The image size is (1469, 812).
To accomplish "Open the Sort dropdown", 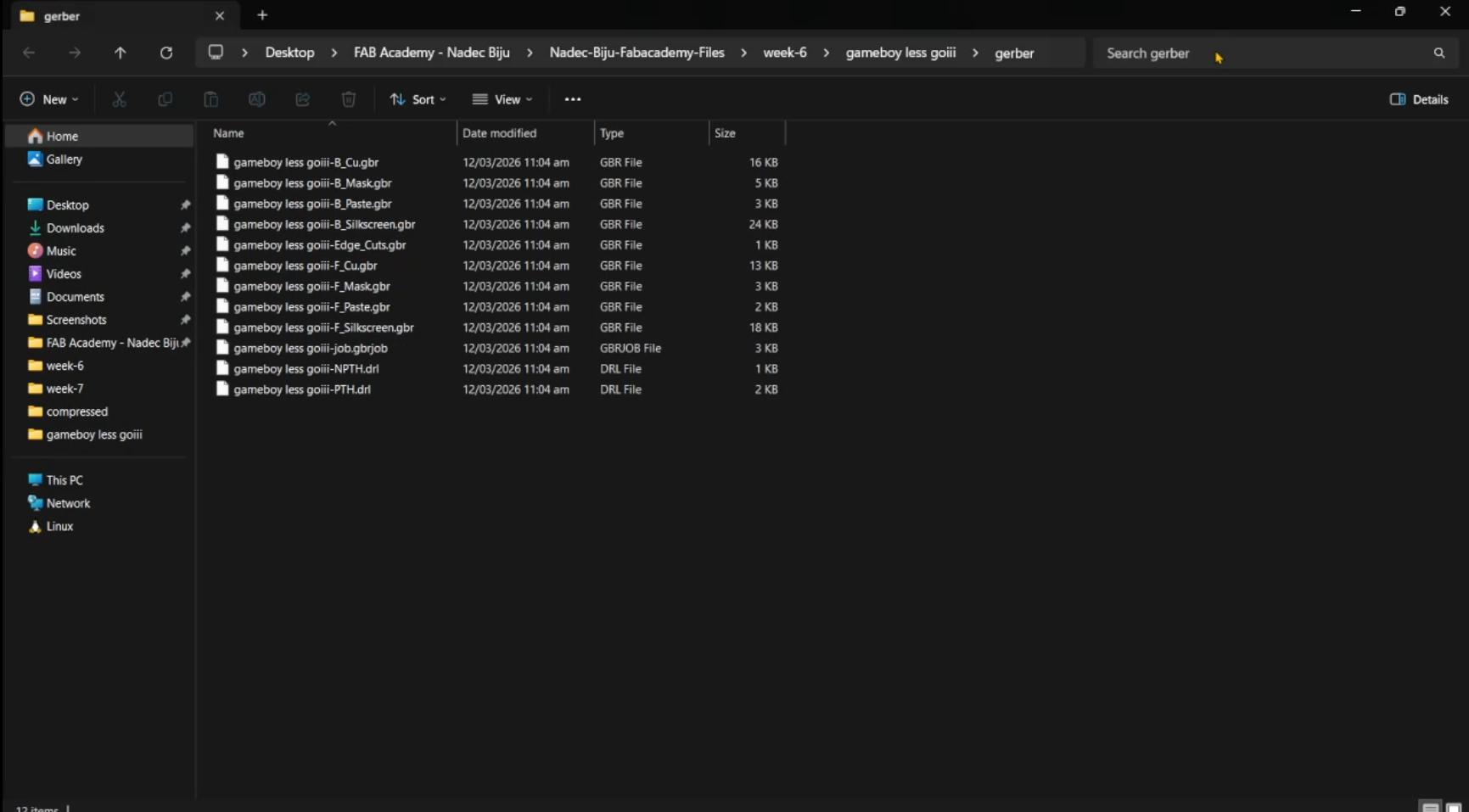I will [418, 98].
